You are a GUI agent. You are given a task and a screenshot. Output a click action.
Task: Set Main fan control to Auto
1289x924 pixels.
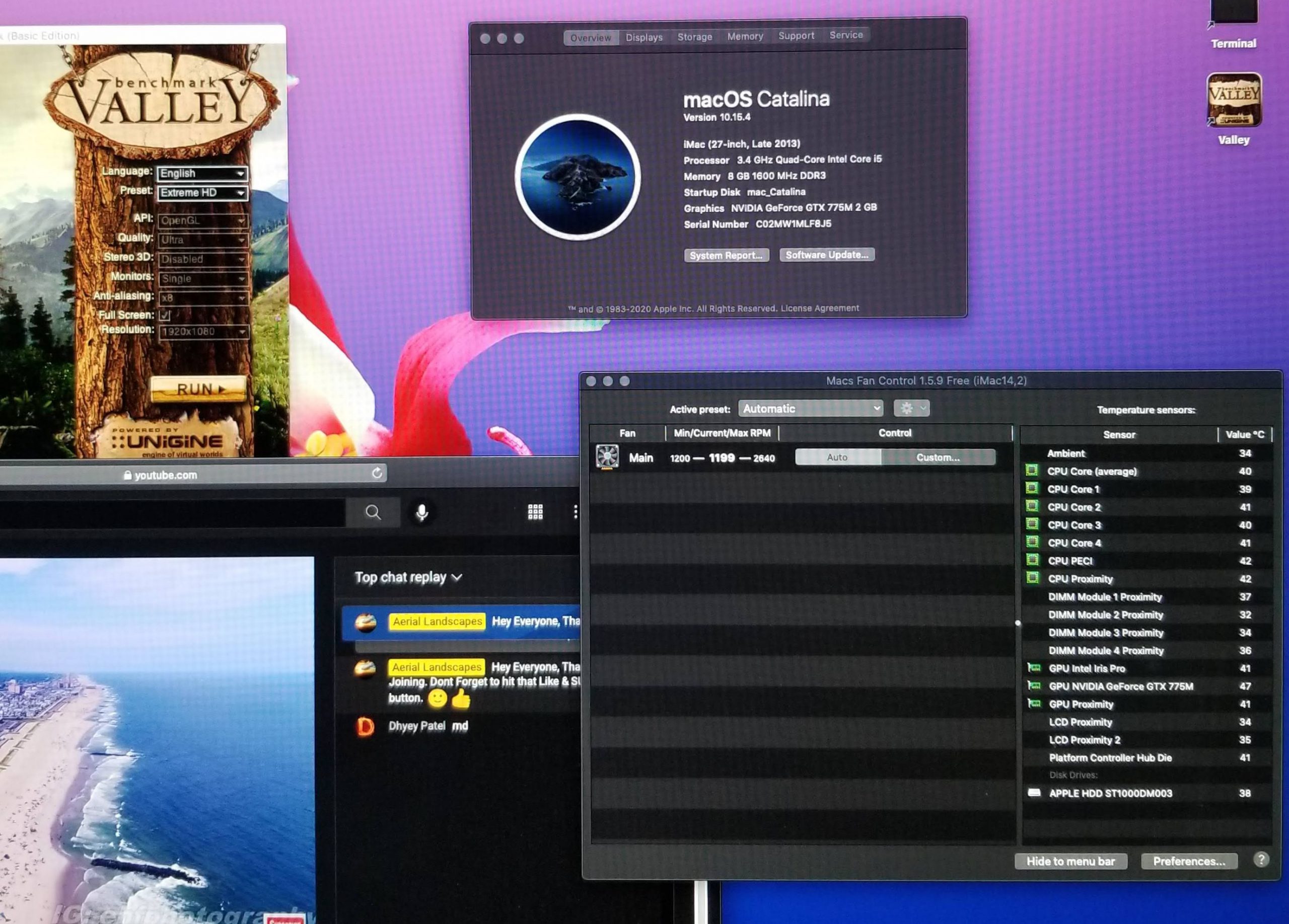pyautogui.click(x=837, y=457)
